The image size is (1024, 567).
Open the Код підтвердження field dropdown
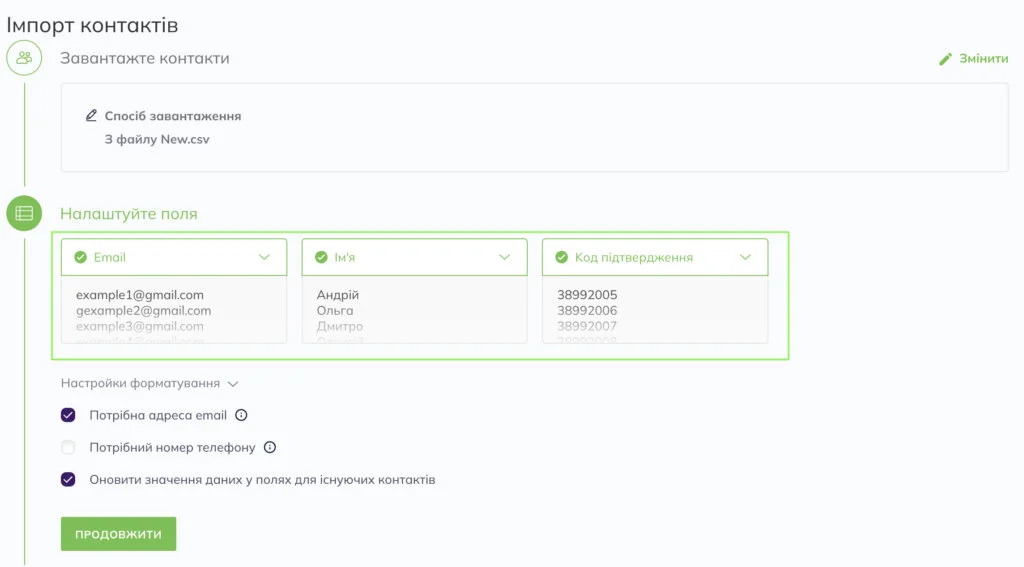[x=655, y=257]
